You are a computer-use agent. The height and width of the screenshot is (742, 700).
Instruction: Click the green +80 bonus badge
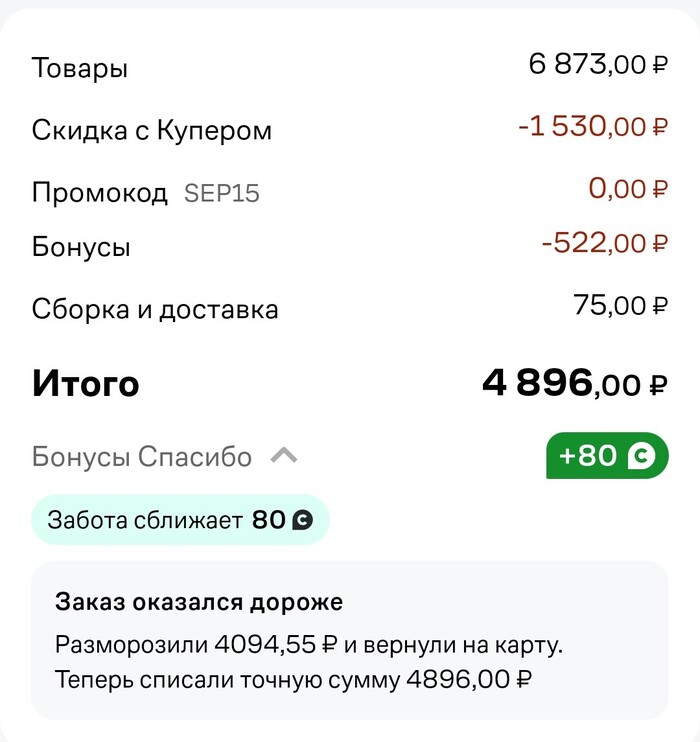[x=606, y=456]
